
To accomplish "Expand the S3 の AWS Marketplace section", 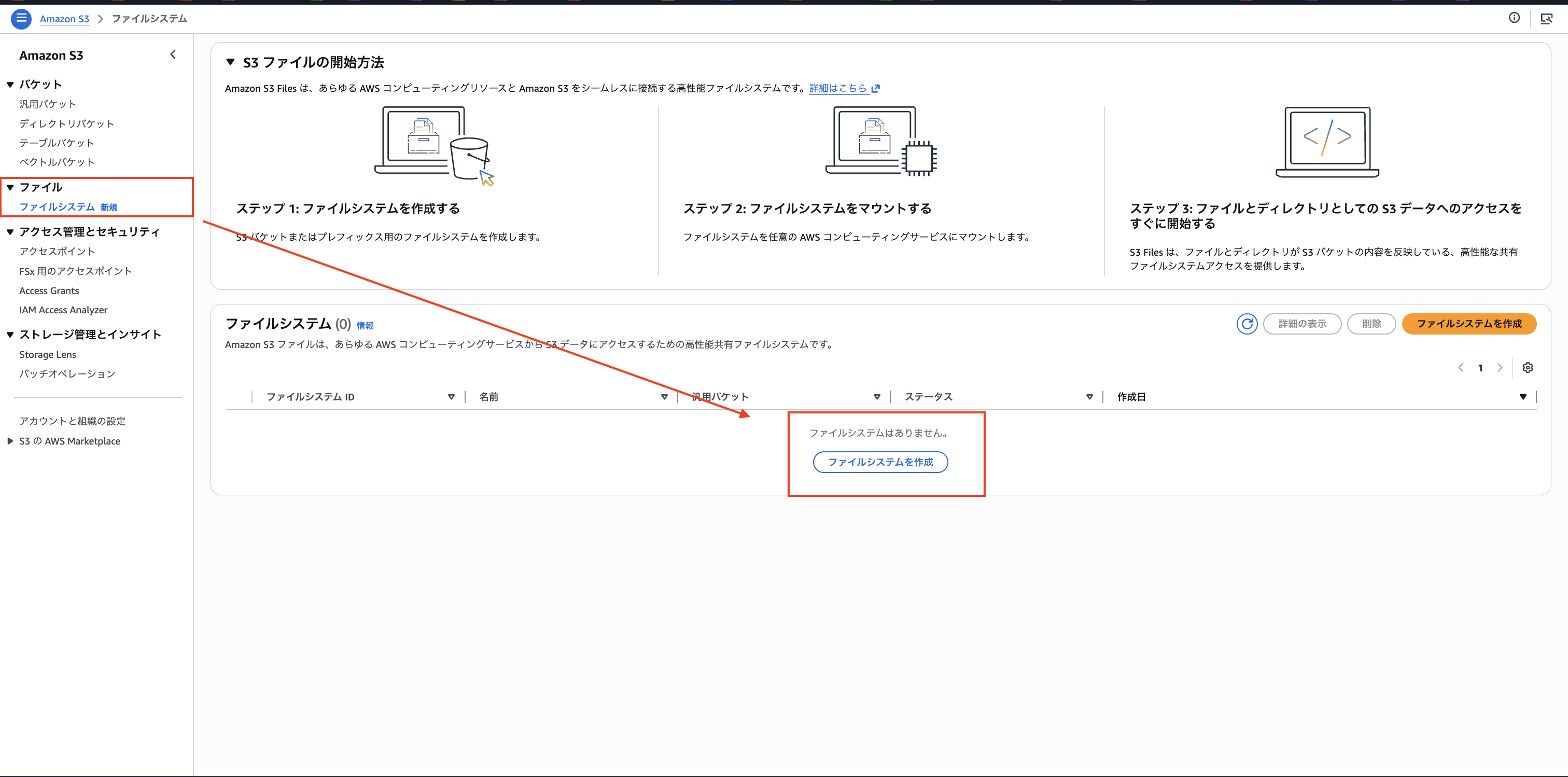I will (10, 440).
